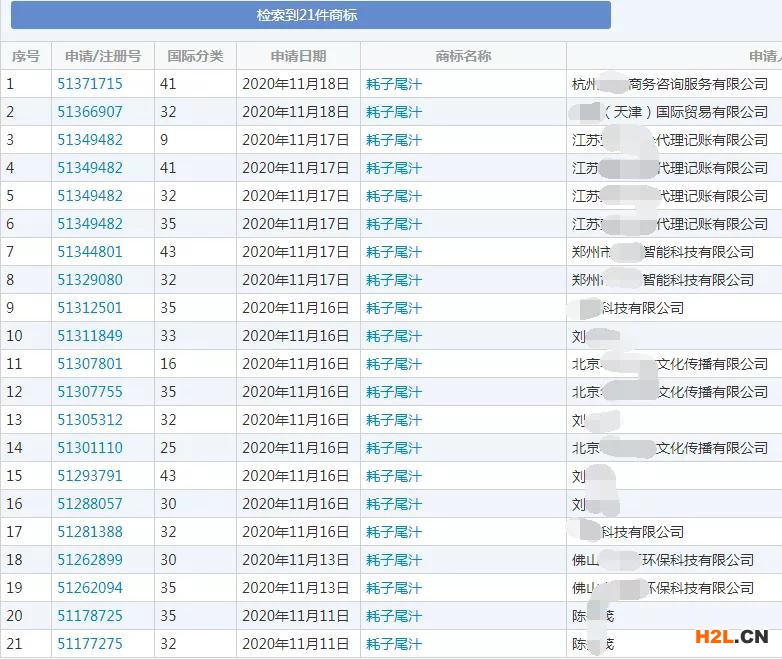Open registration number 51281388
The width and height of the screenshot is (782, 659).
click(90, 532)
